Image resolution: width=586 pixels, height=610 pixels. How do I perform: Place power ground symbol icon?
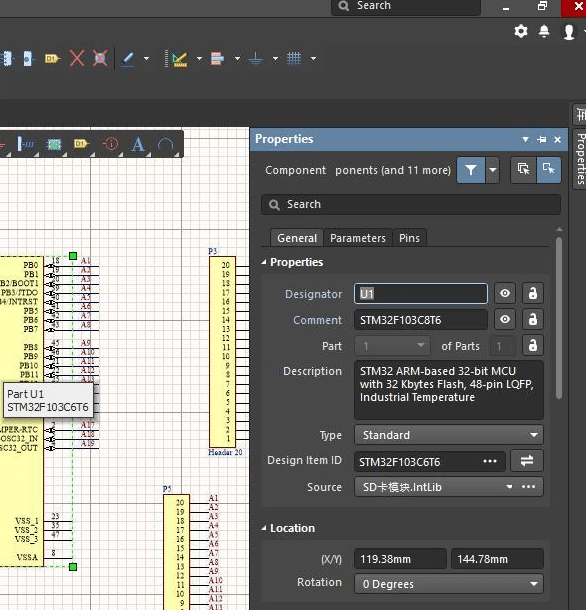255,59
